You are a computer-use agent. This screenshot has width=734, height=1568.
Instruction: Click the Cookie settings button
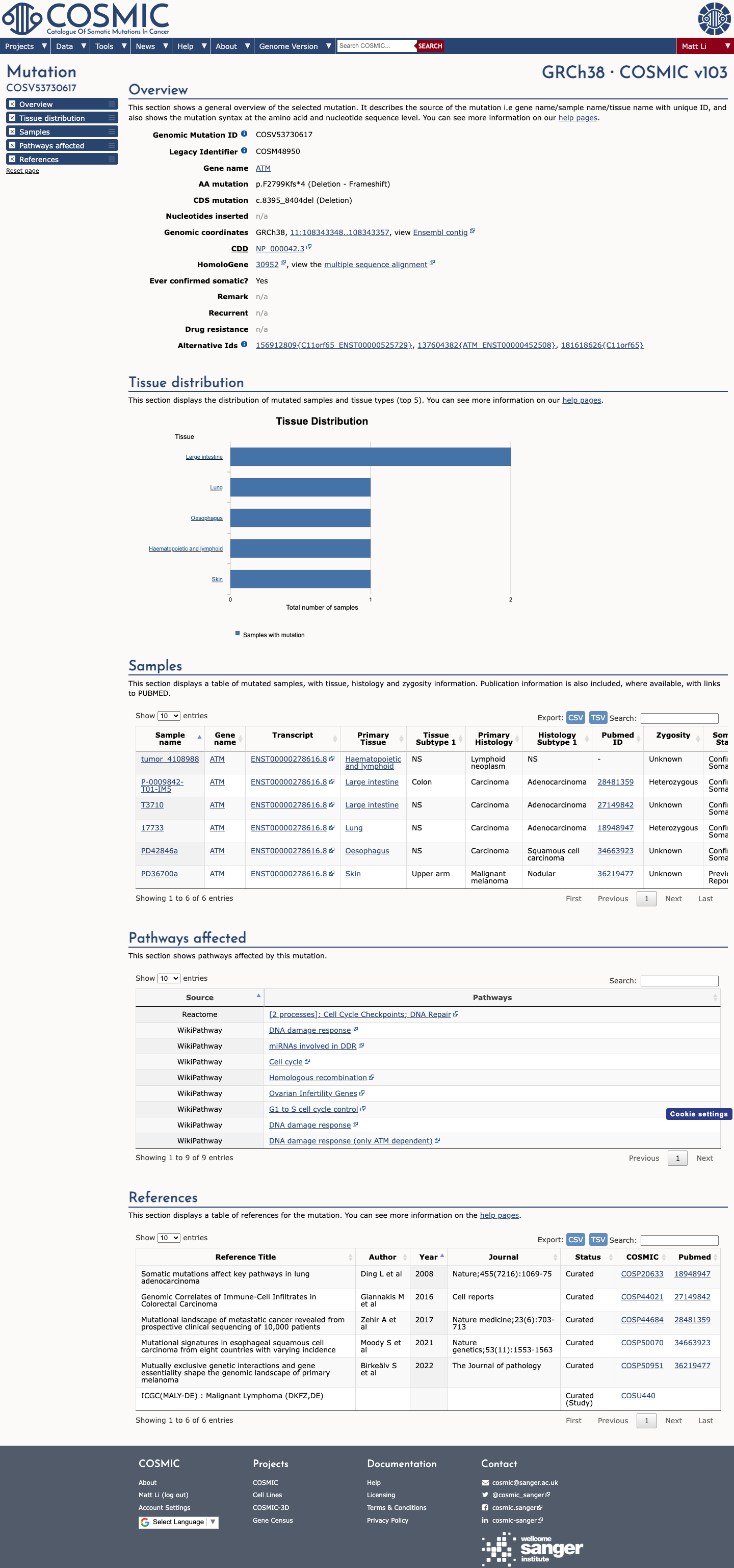[x=699, y=1113]
